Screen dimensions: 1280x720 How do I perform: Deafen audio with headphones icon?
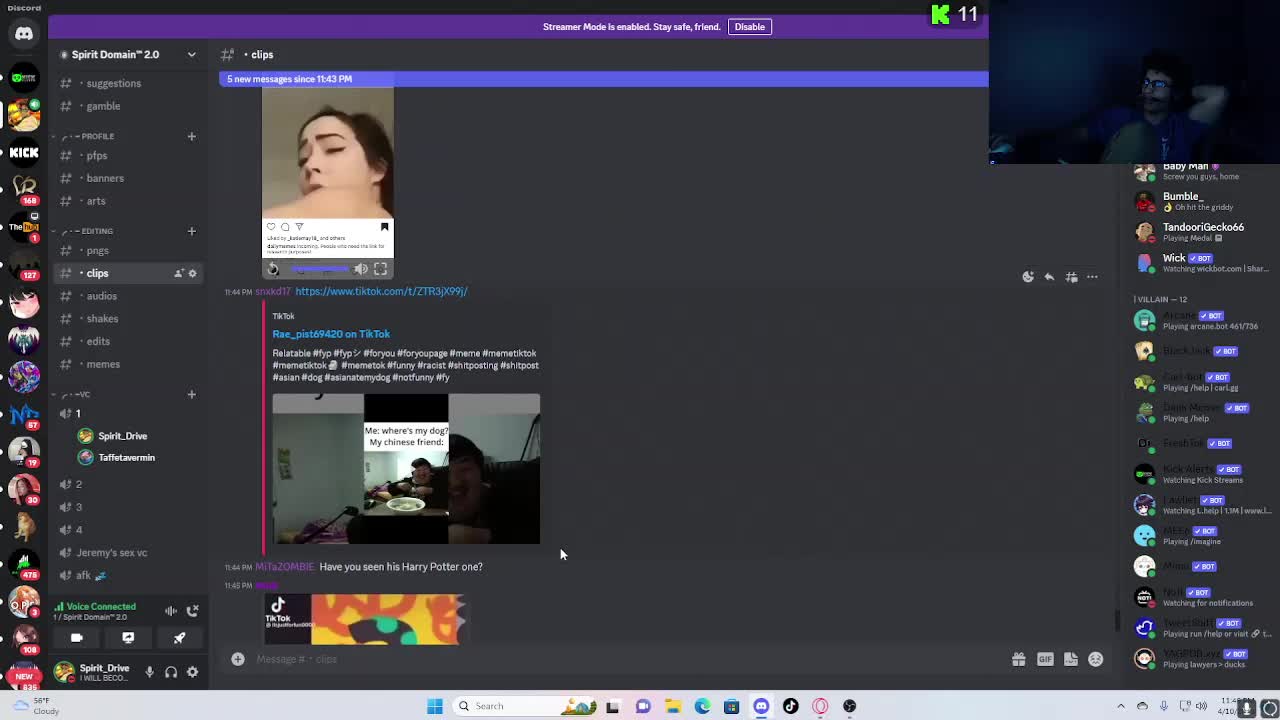click(171, 672)
